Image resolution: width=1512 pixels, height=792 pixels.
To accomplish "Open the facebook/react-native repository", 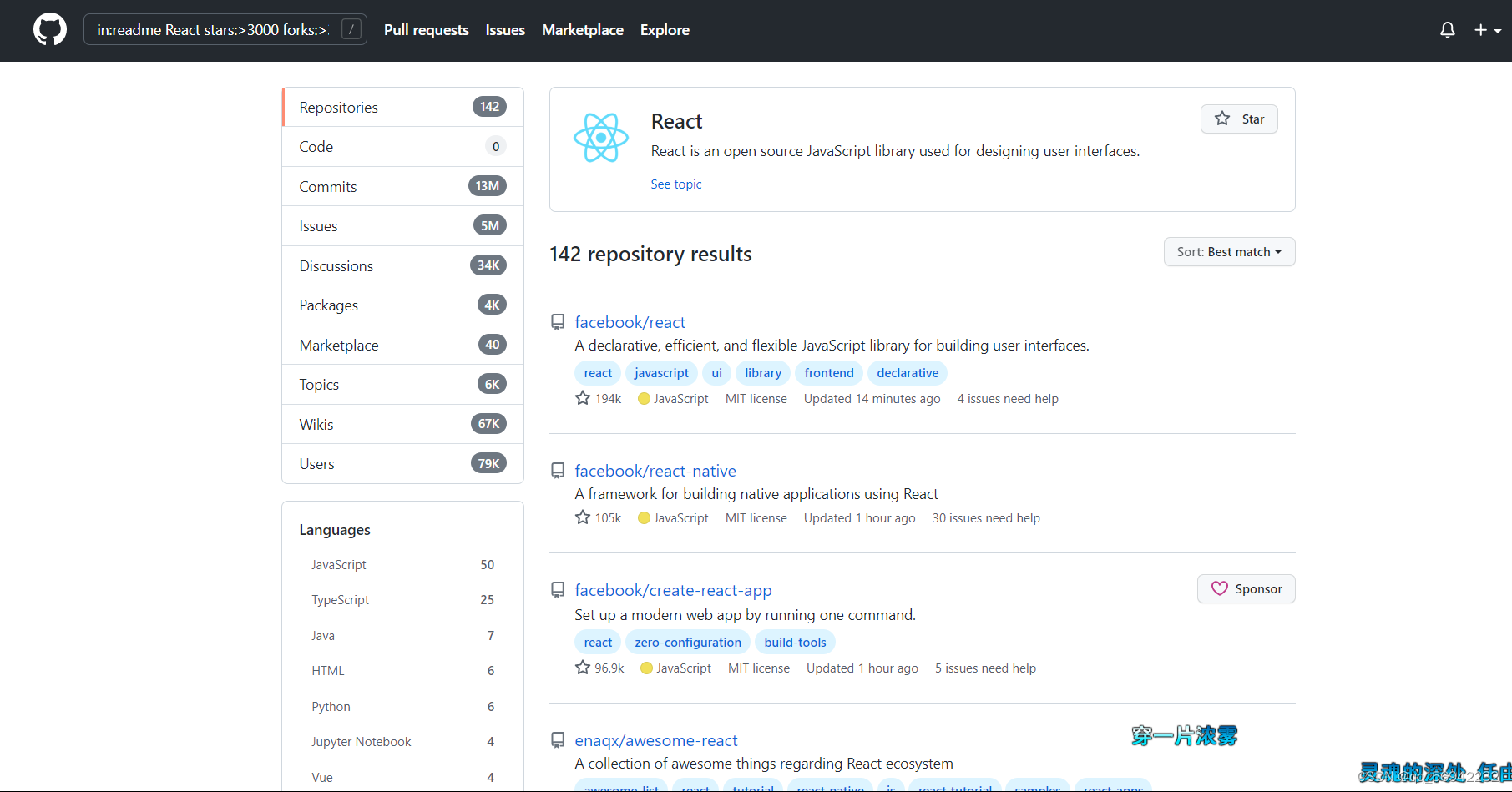I will pyautogui.click(x=655, y=471).
